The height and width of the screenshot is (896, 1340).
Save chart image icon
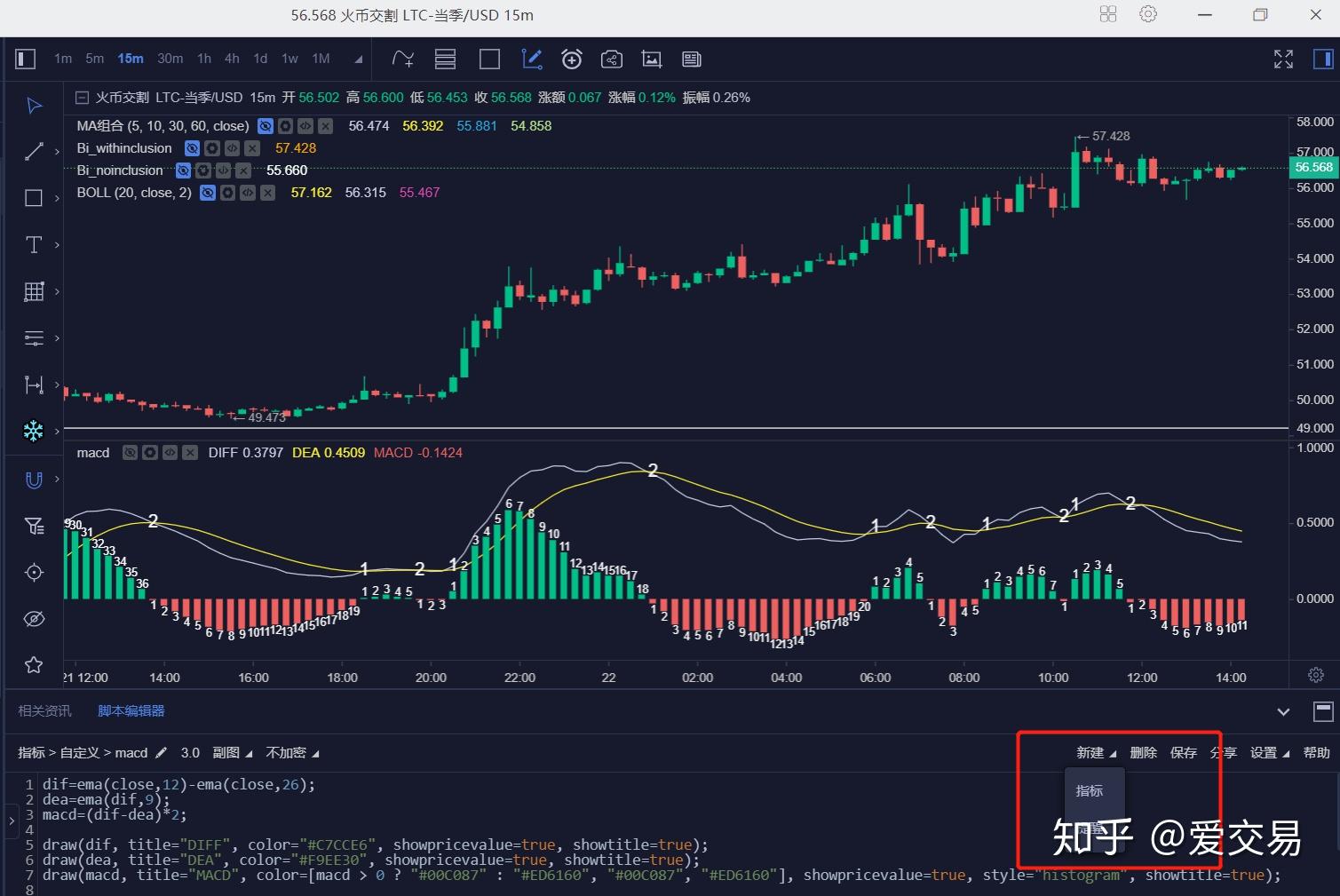coord(652,59)
